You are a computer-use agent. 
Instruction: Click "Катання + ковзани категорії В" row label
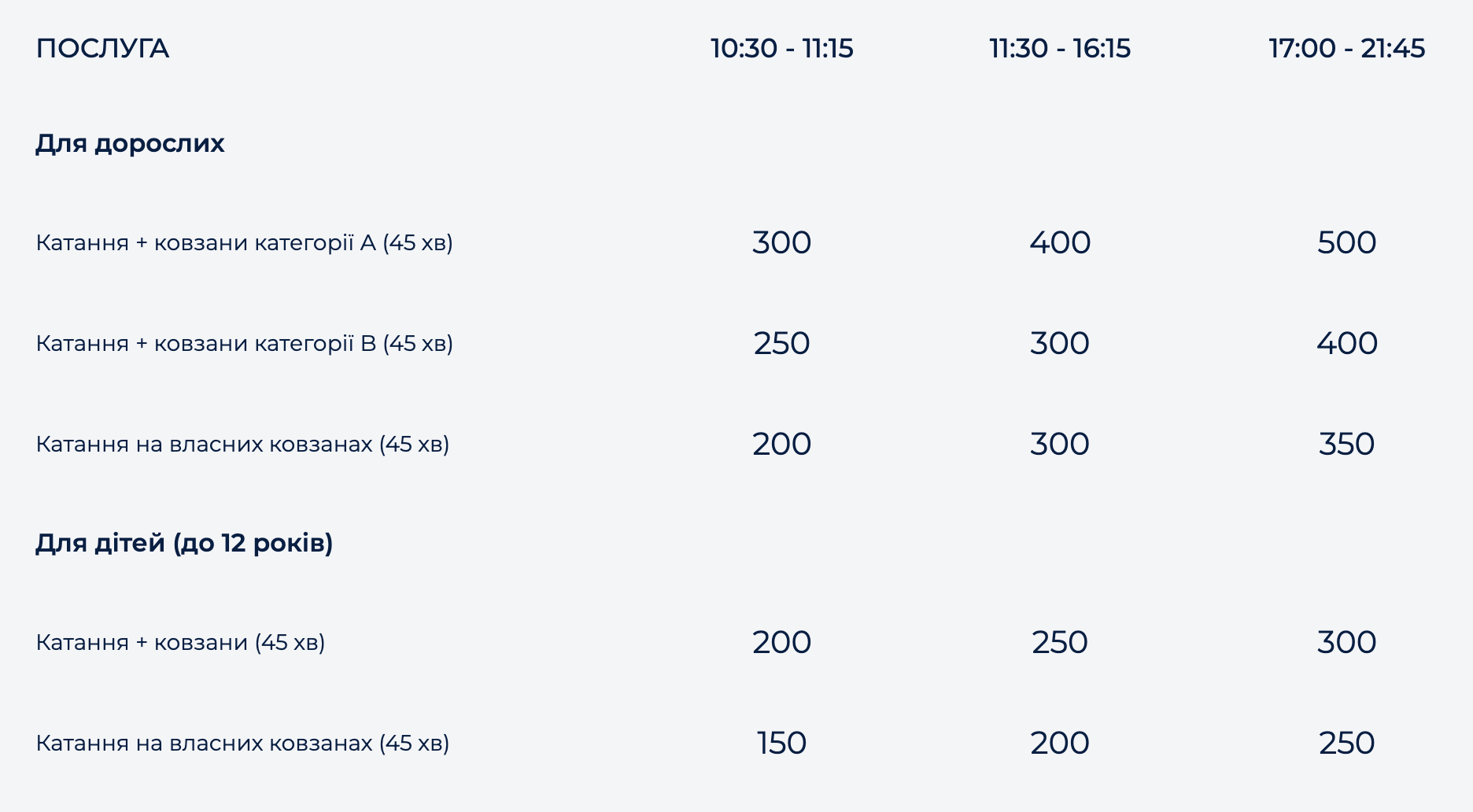pyautogui.click(x=244, y=343)
